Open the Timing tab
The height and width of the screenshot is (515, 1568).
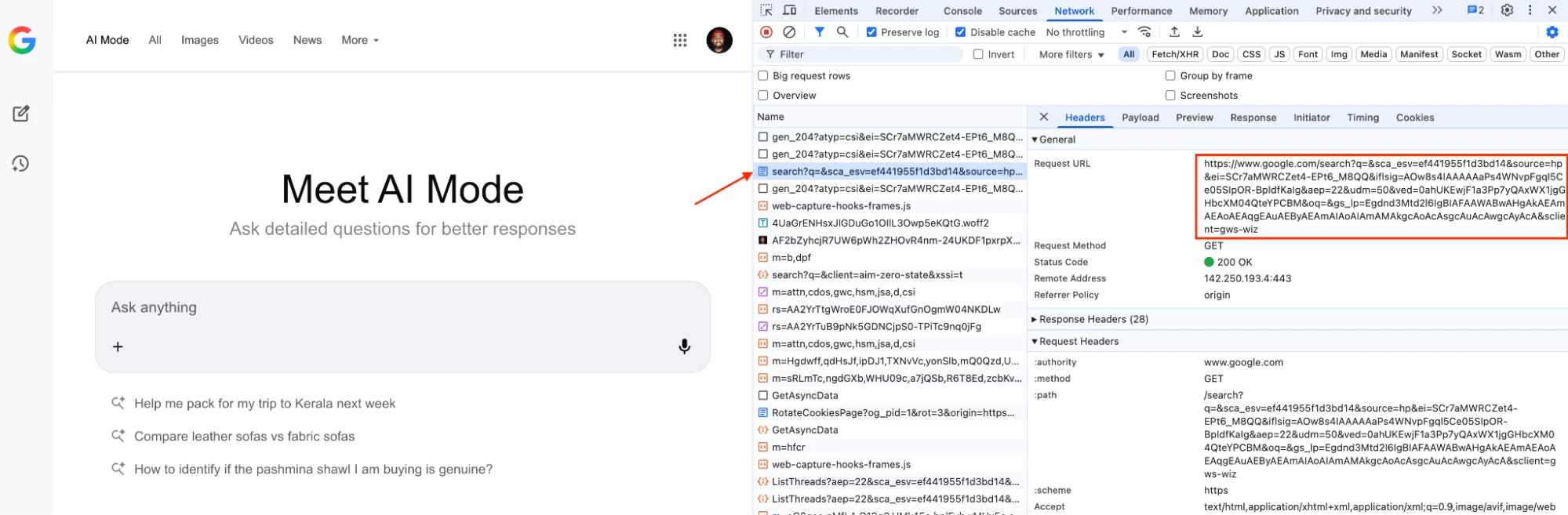[x=1362, y=118]
